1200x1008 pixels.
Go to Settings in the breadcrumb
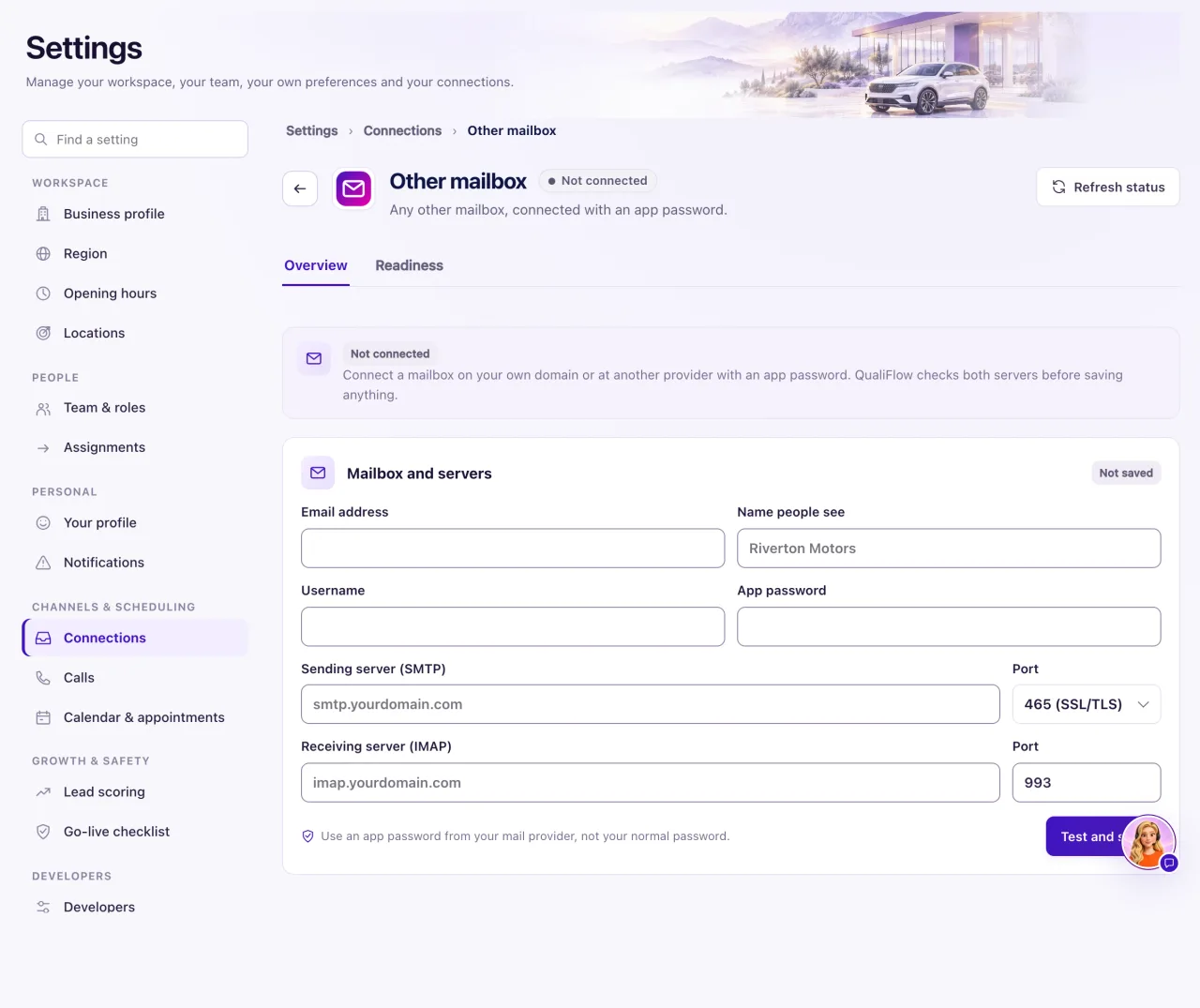[x=312, y=131]
